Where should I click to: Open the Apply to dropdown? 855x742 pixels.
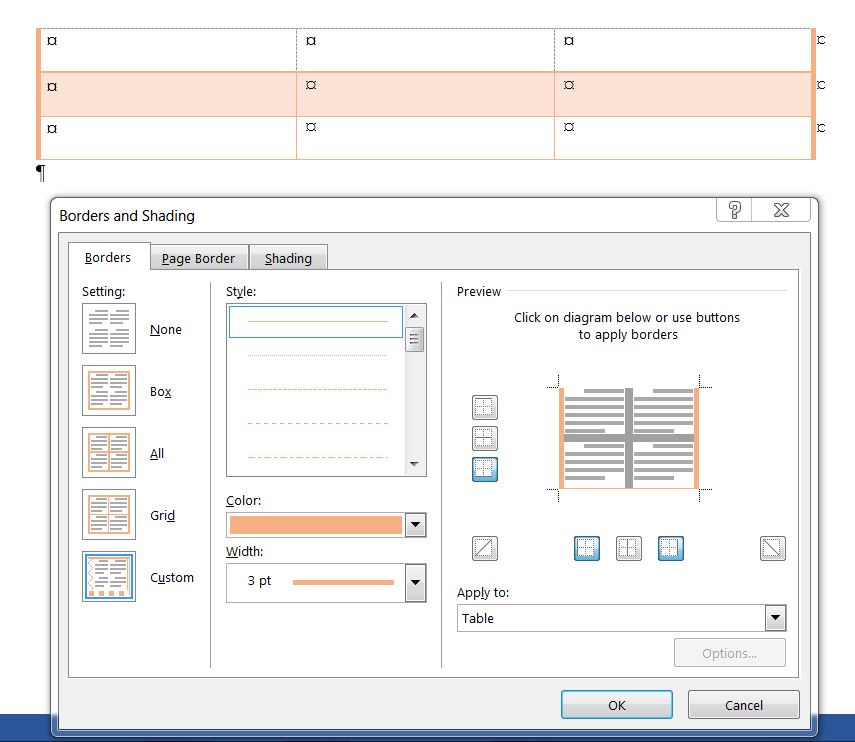pos(775,618)
